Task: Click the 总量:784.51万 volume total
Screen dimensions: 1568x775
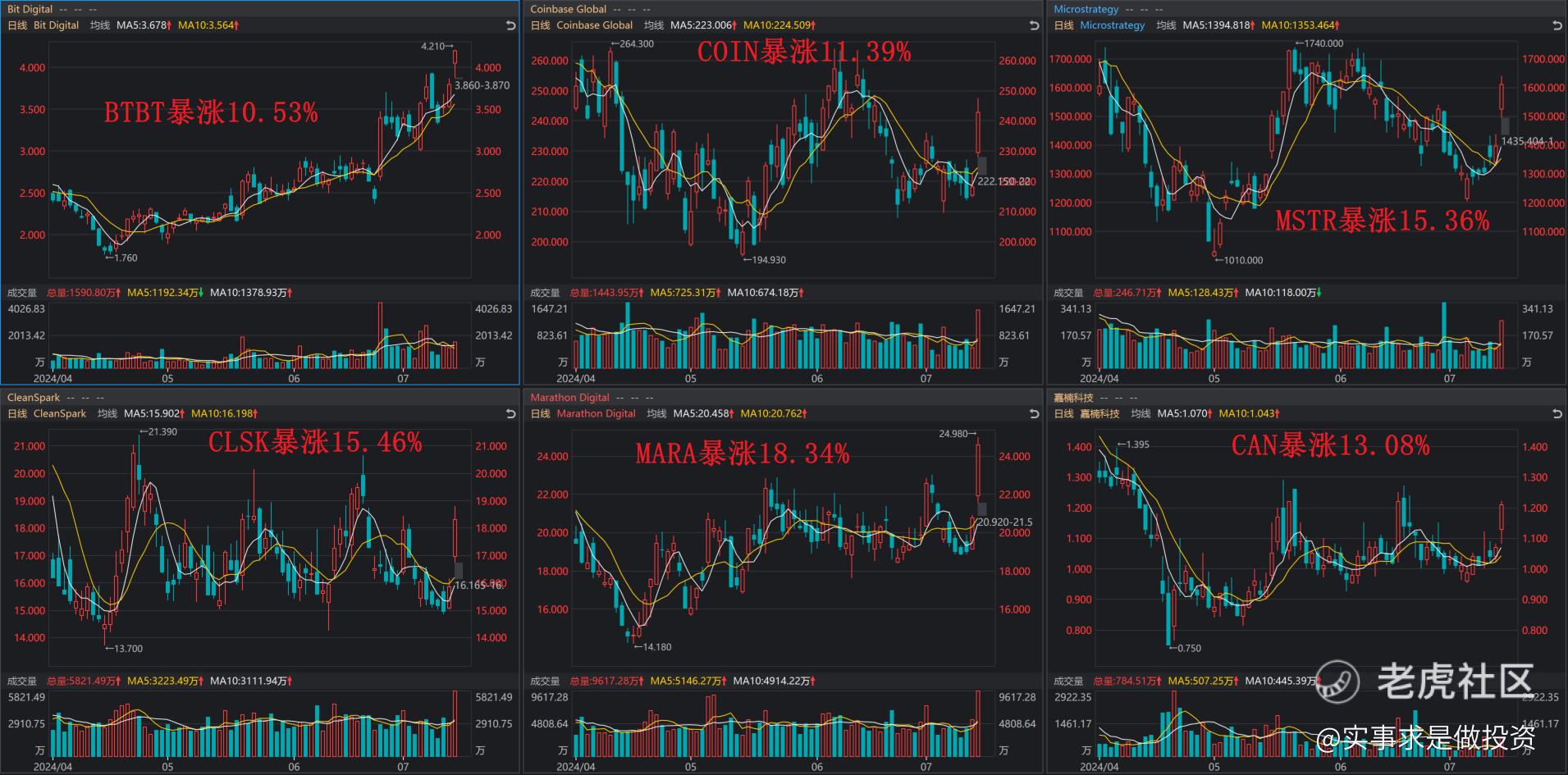Action: [x=1128, y=682]
